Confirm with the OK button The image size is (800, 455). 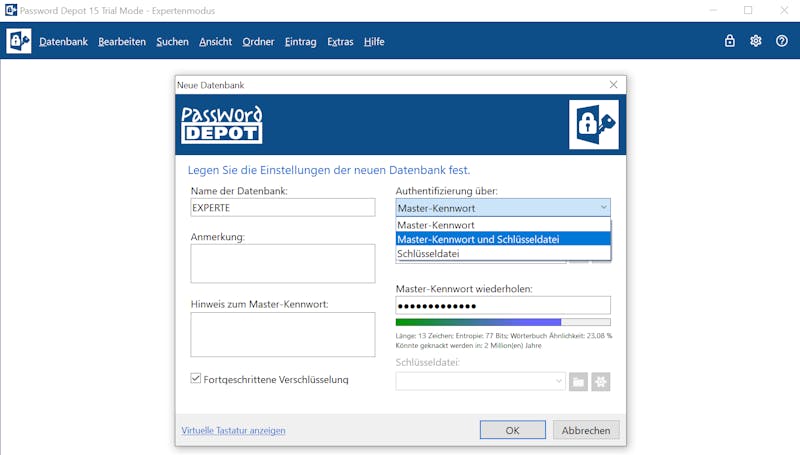(512, 430)
